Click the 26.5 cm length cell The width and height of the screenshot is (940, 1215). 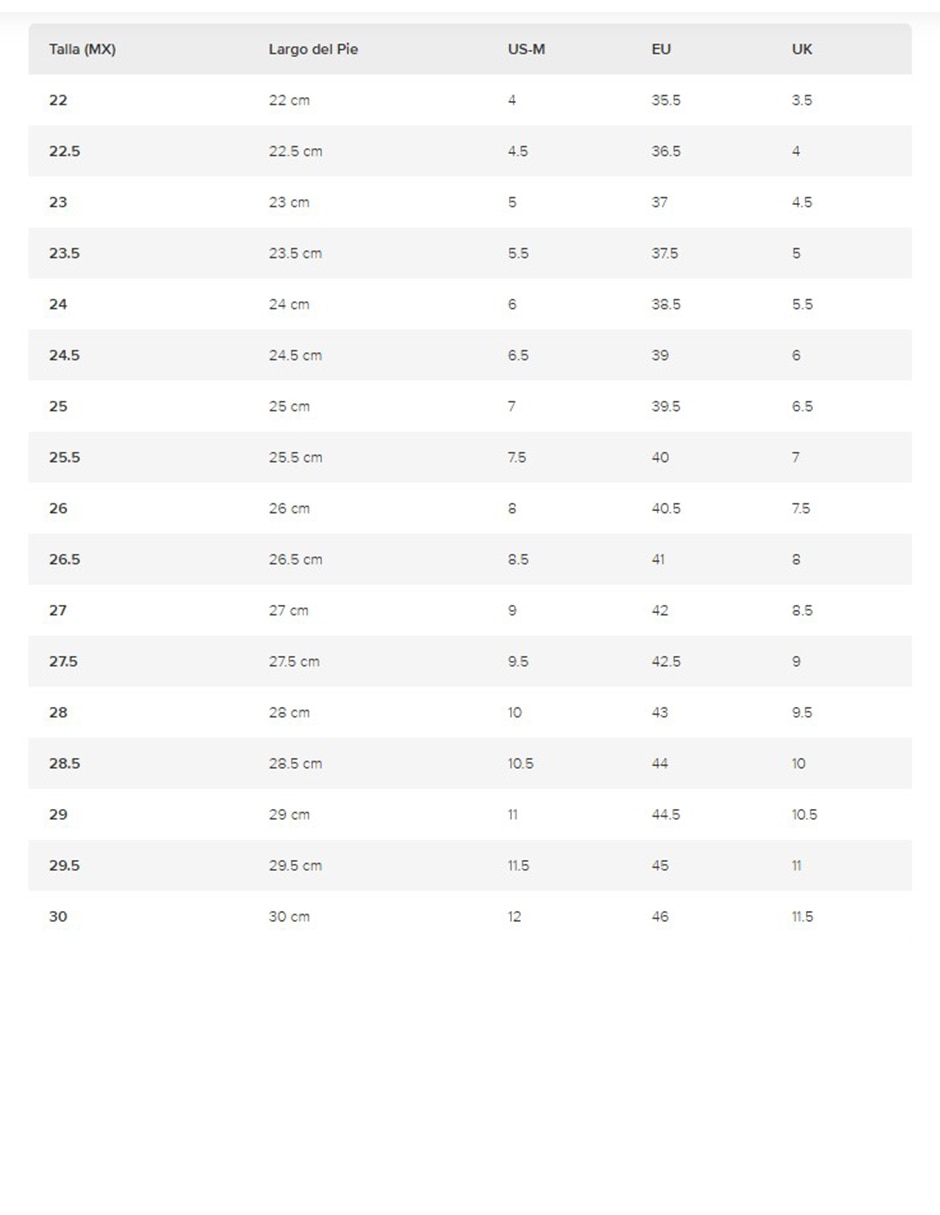[295, 559]
